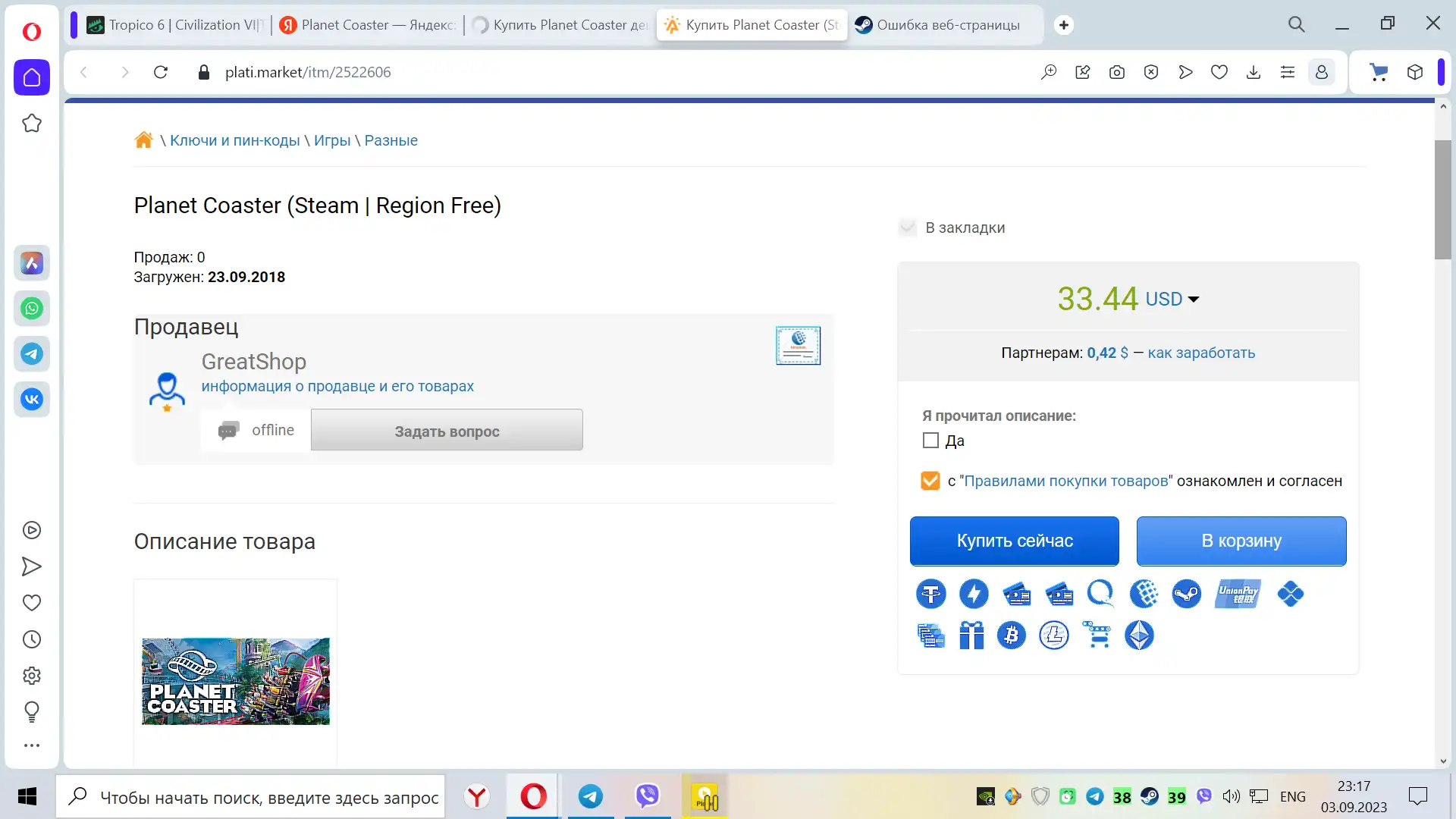This screenshot has width=1456, height=819.
Task: Open Opera easy setup menu icon
Action: coord(1288,72)
